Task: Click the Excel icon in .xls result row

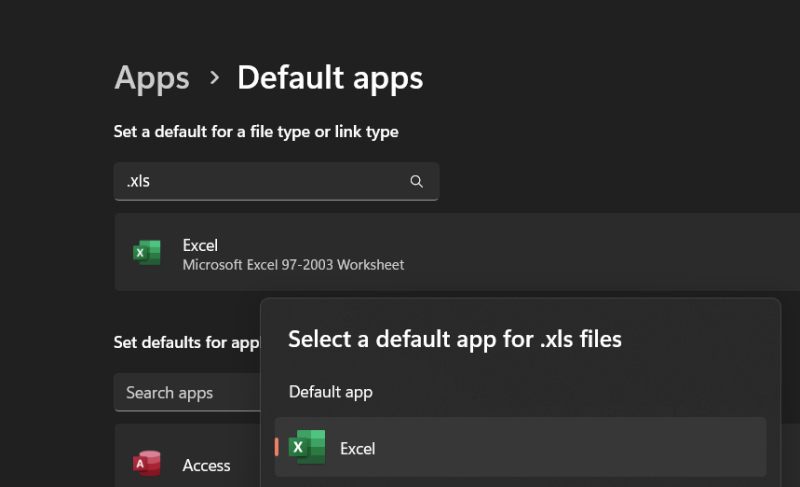Action: 147,252
